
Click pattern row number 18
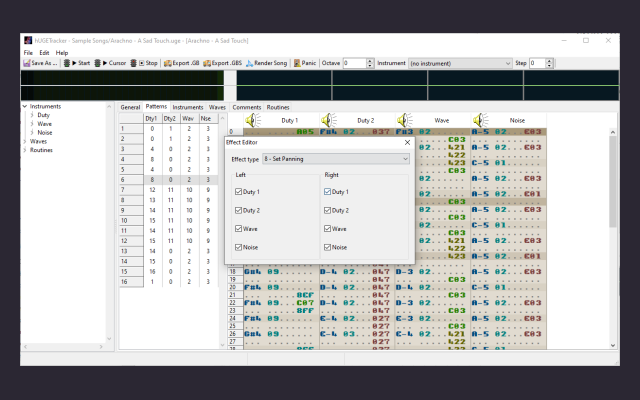coord(235,272)
